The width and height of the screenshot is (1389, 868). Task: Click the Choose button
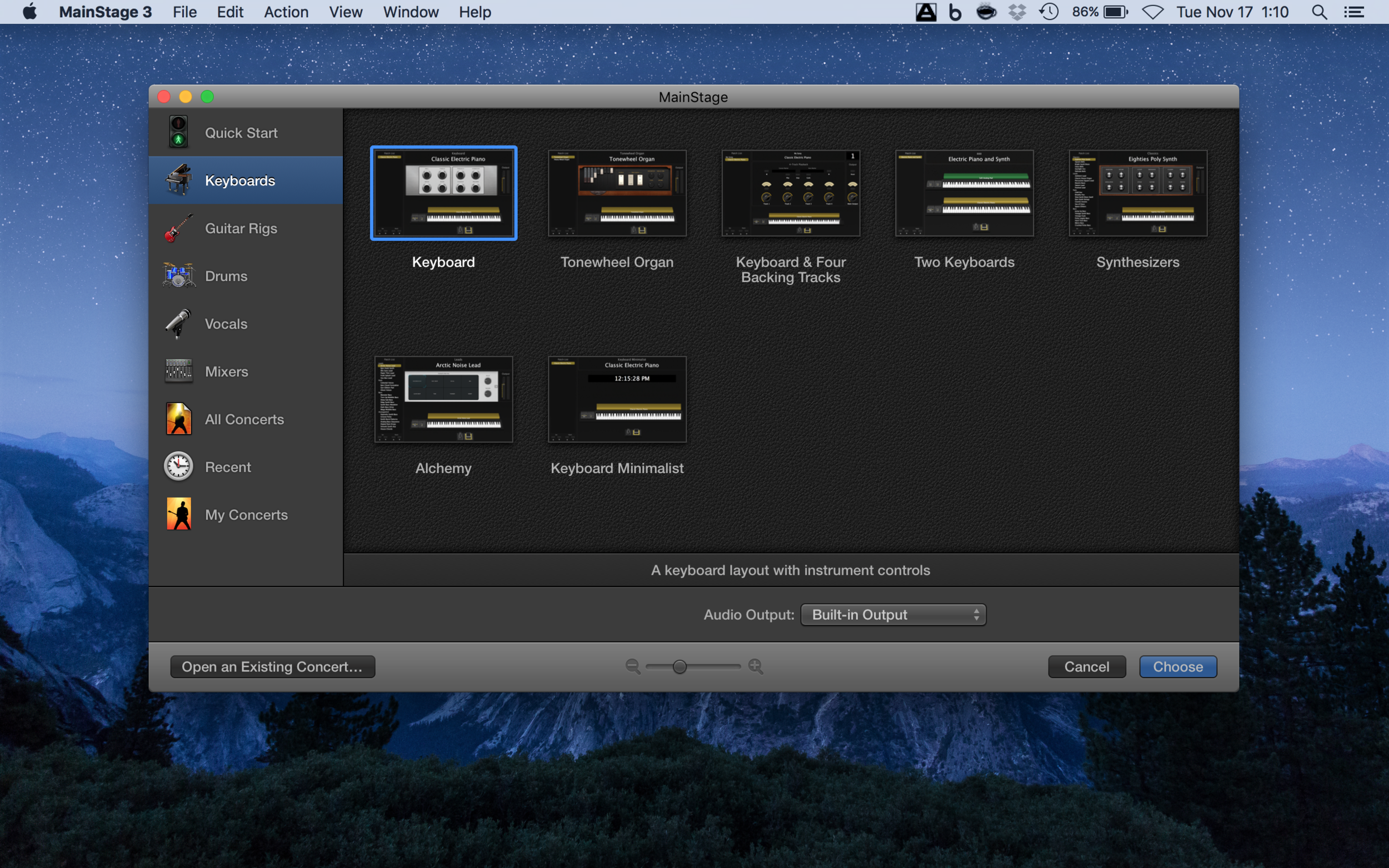pyautogui.click(x=1178, y=666)
